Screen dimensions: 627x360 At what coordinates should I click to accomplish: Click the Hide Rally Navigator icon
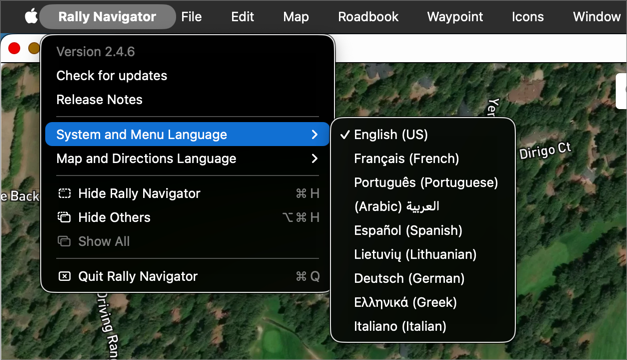pyautogui.click(x=64, y=194)
